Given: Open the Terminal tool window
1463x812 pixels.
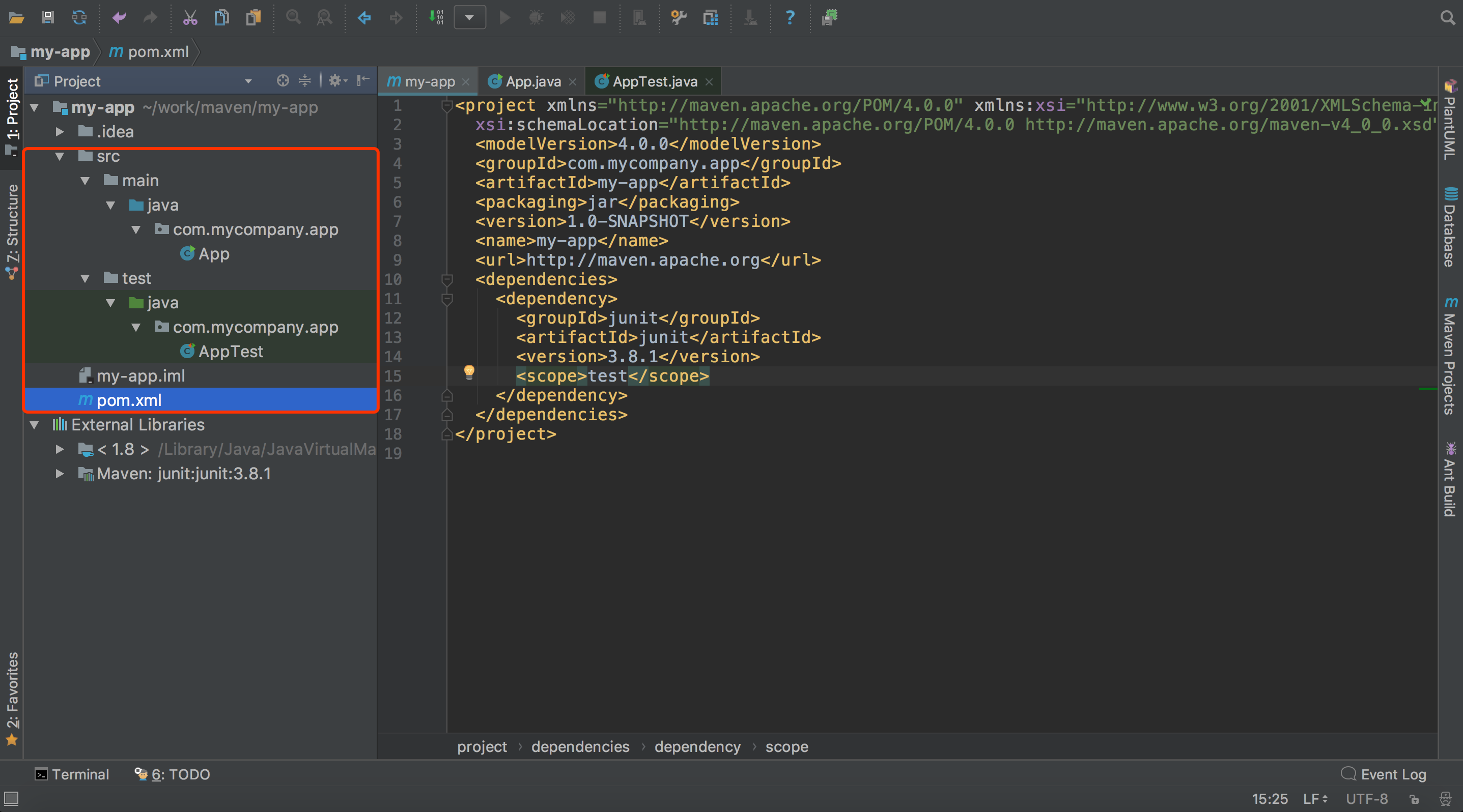Looking at the screenshot, I should (x=72, y=774).
